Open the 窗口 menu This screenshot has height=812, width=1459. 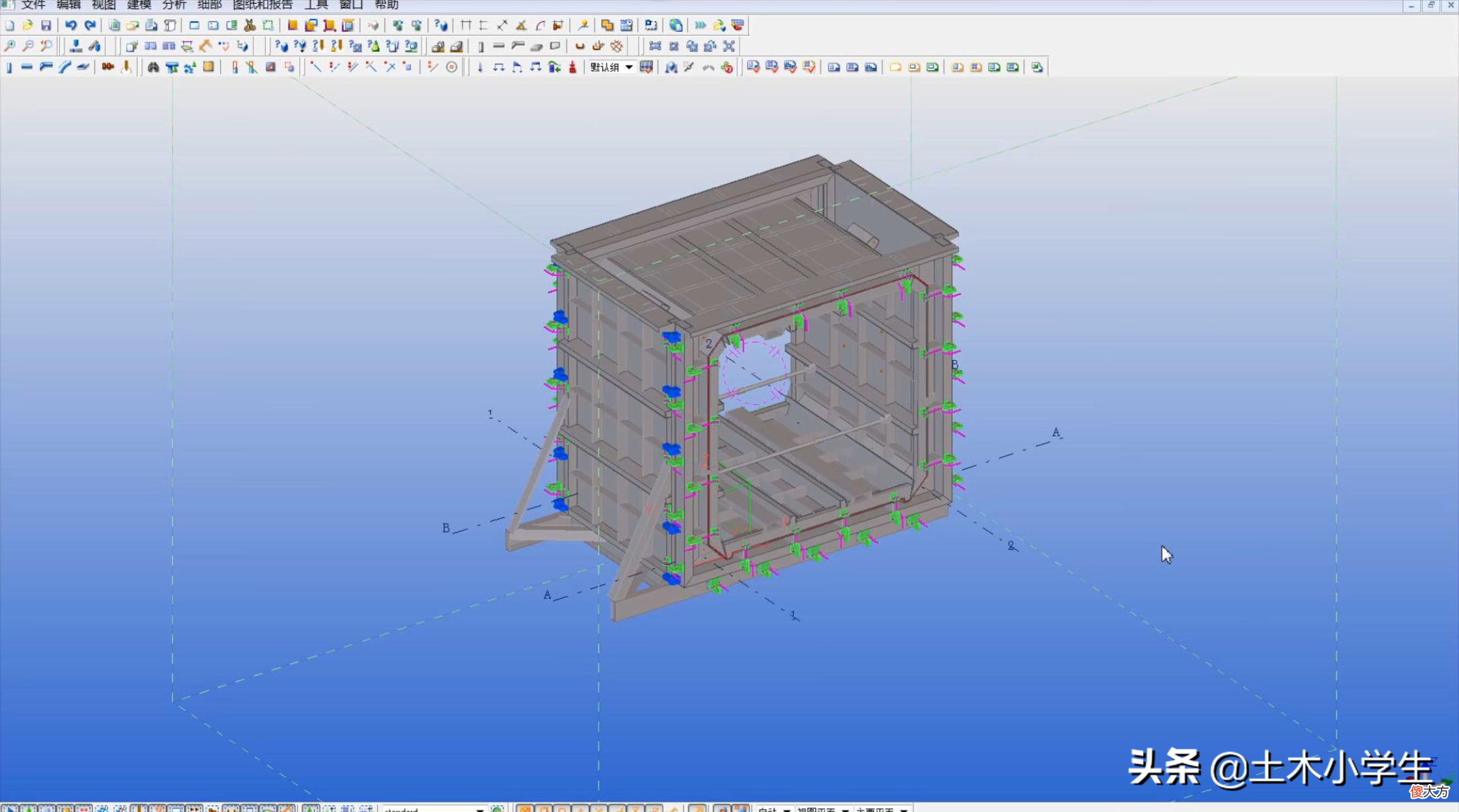point(351,4)
